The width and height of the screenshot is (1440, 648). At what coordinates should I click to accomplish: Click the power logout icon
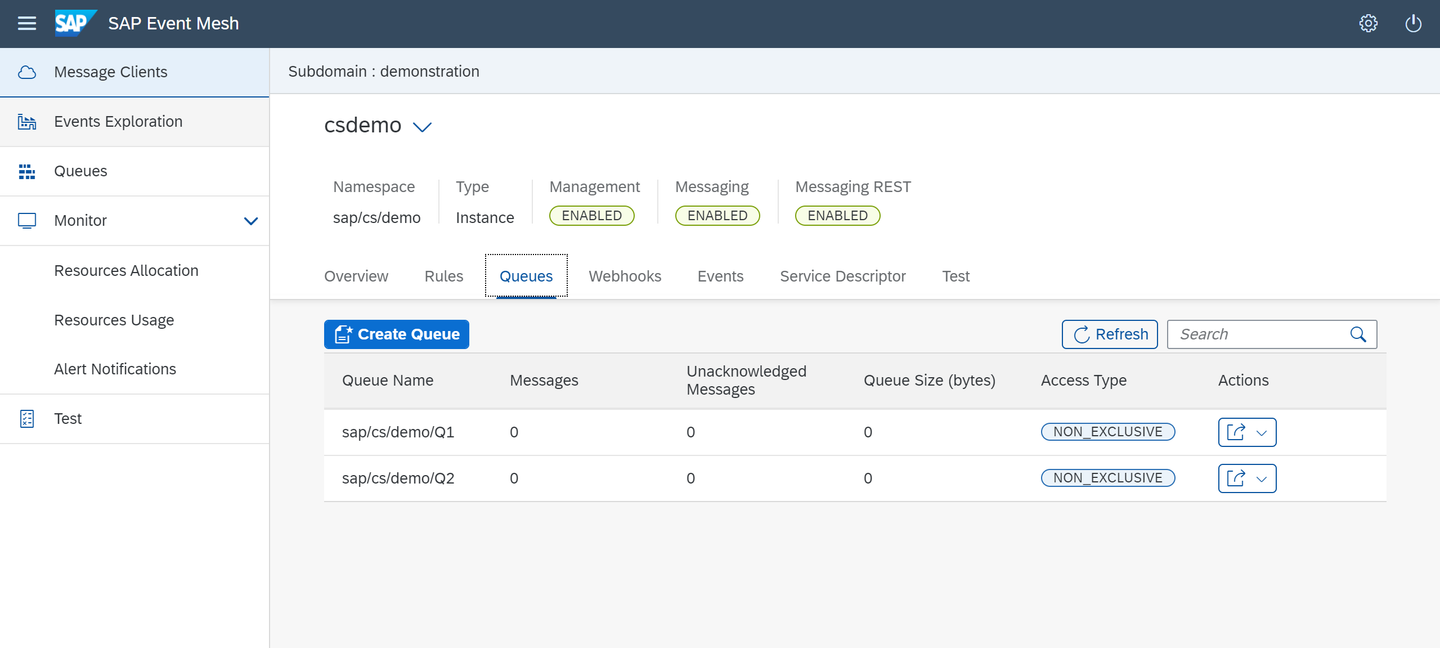pyautogui.click(x=1413, y=23)
